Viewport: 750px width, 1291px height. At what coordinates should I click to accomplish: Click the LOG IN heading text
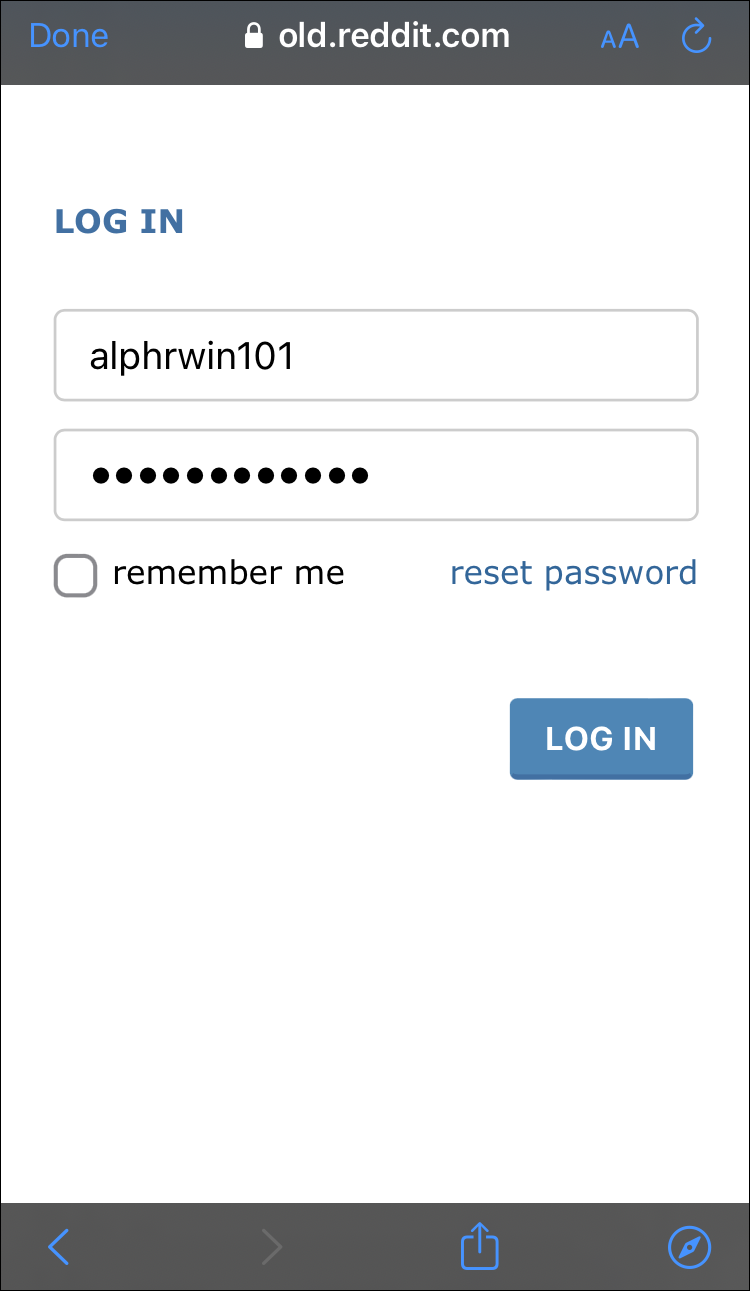(x=119, y=221)
